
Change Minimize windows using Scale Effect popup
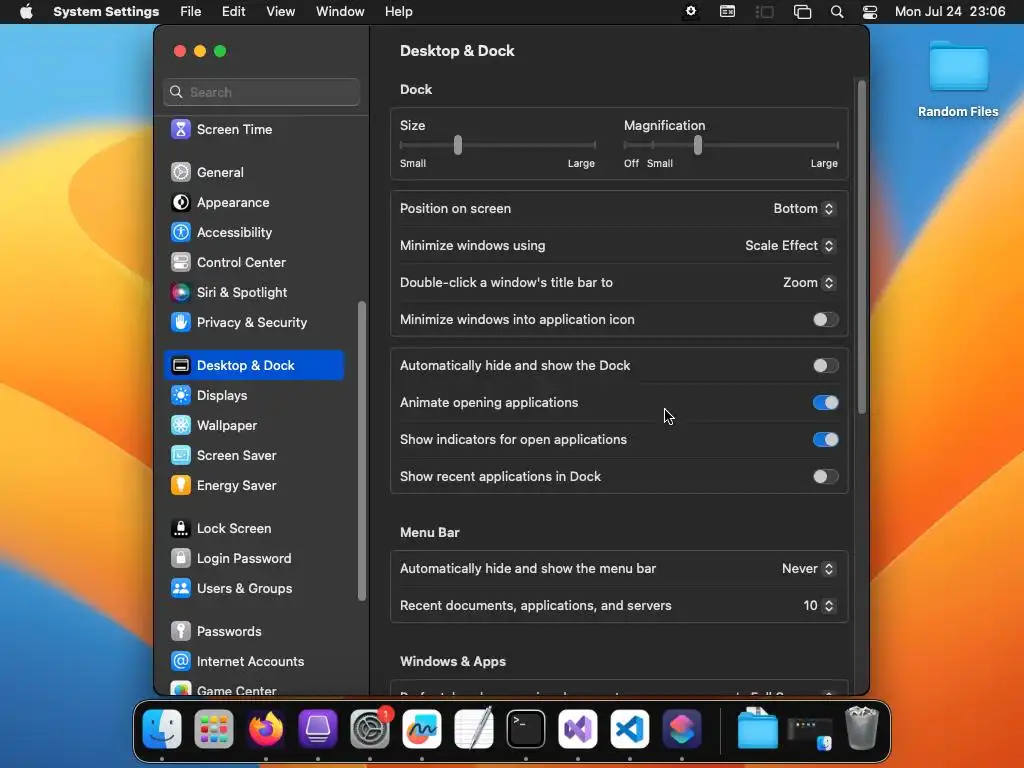790,246
